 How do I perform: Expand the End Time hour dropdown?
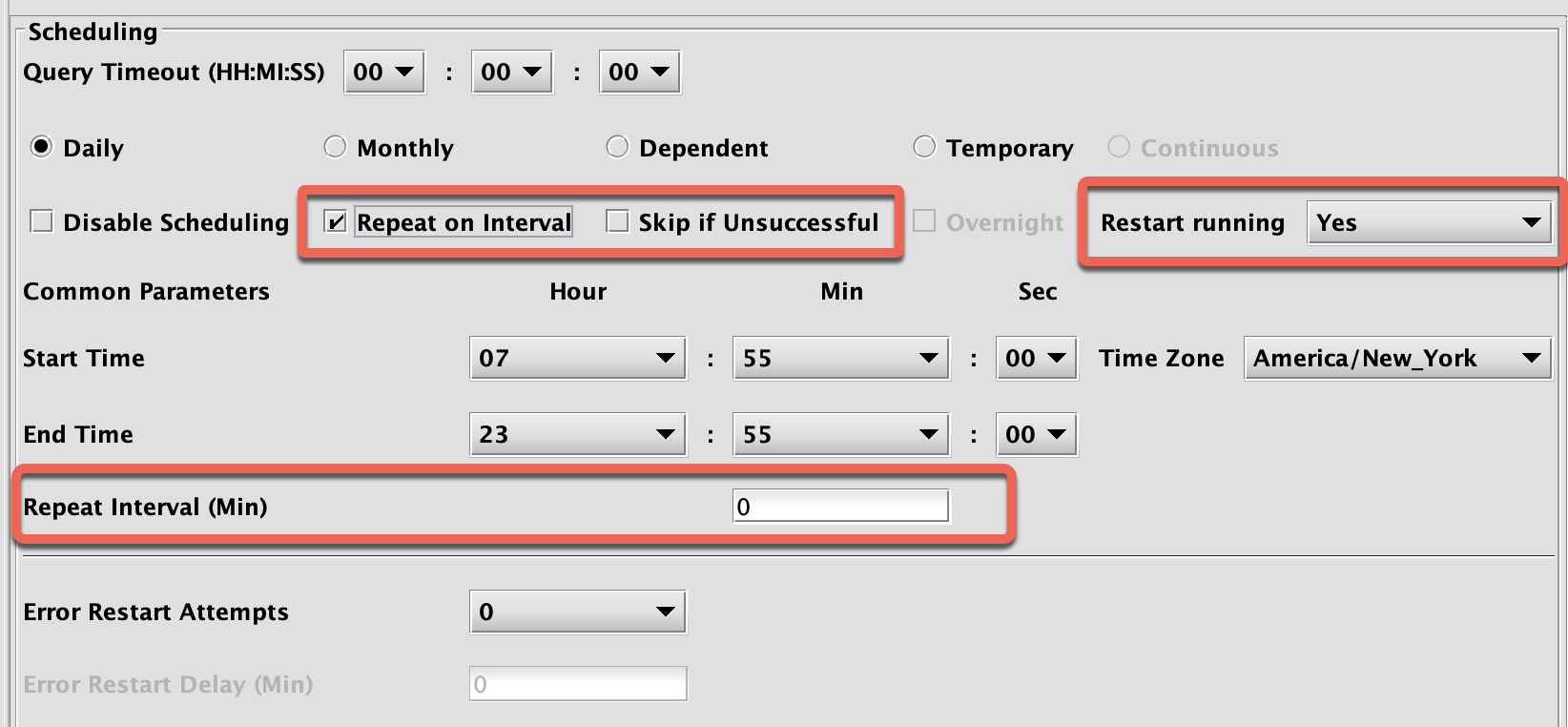click(577, 434)
